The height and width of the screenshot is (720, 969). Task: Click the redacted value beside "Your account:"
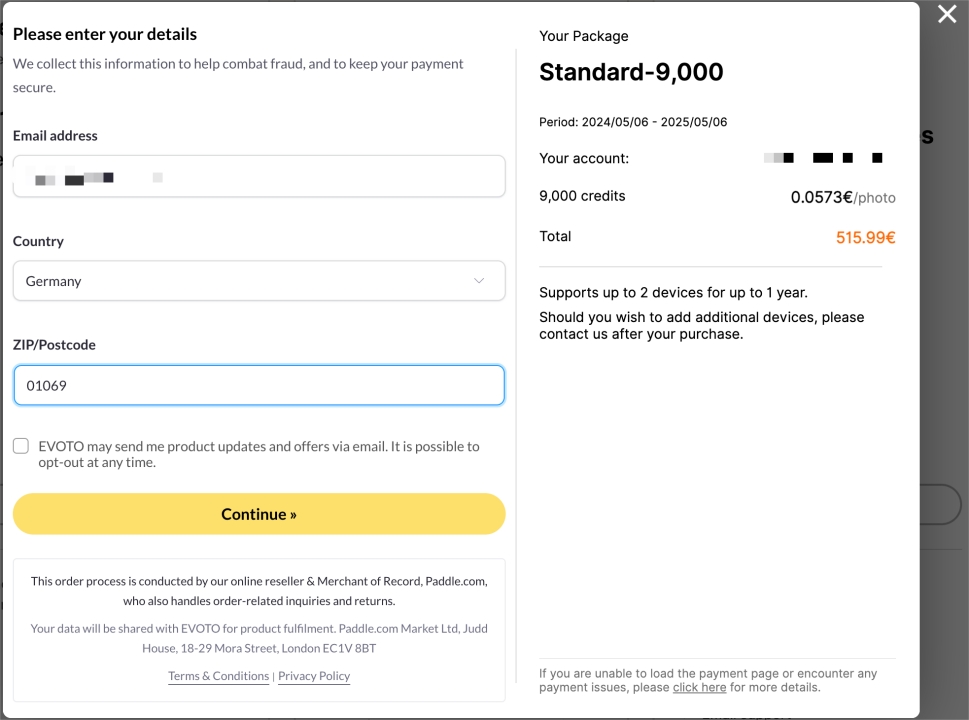pyautogui.click(x=823, y=158)
